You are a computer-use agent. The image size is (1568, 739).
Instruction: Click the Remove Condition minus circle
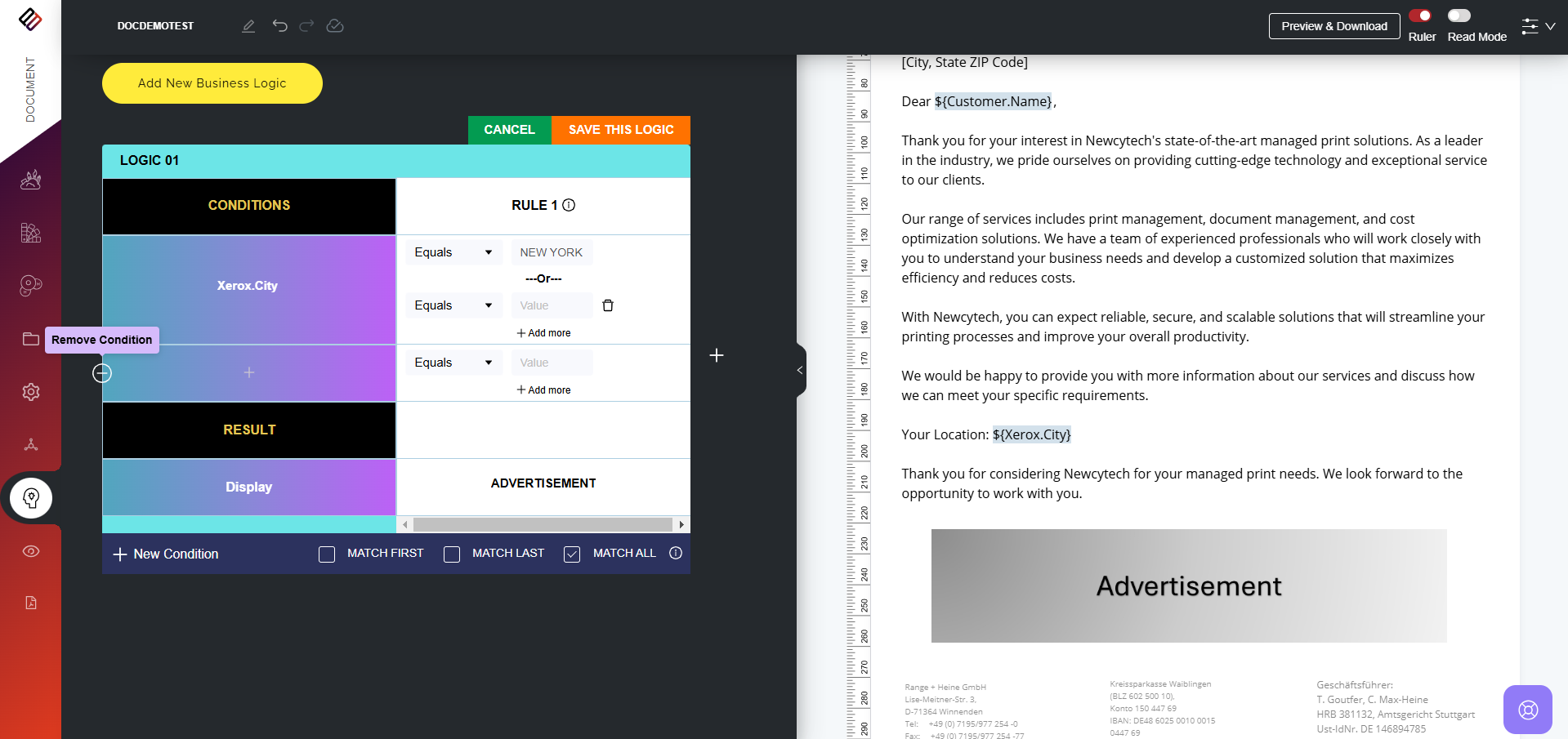[102, 373]
